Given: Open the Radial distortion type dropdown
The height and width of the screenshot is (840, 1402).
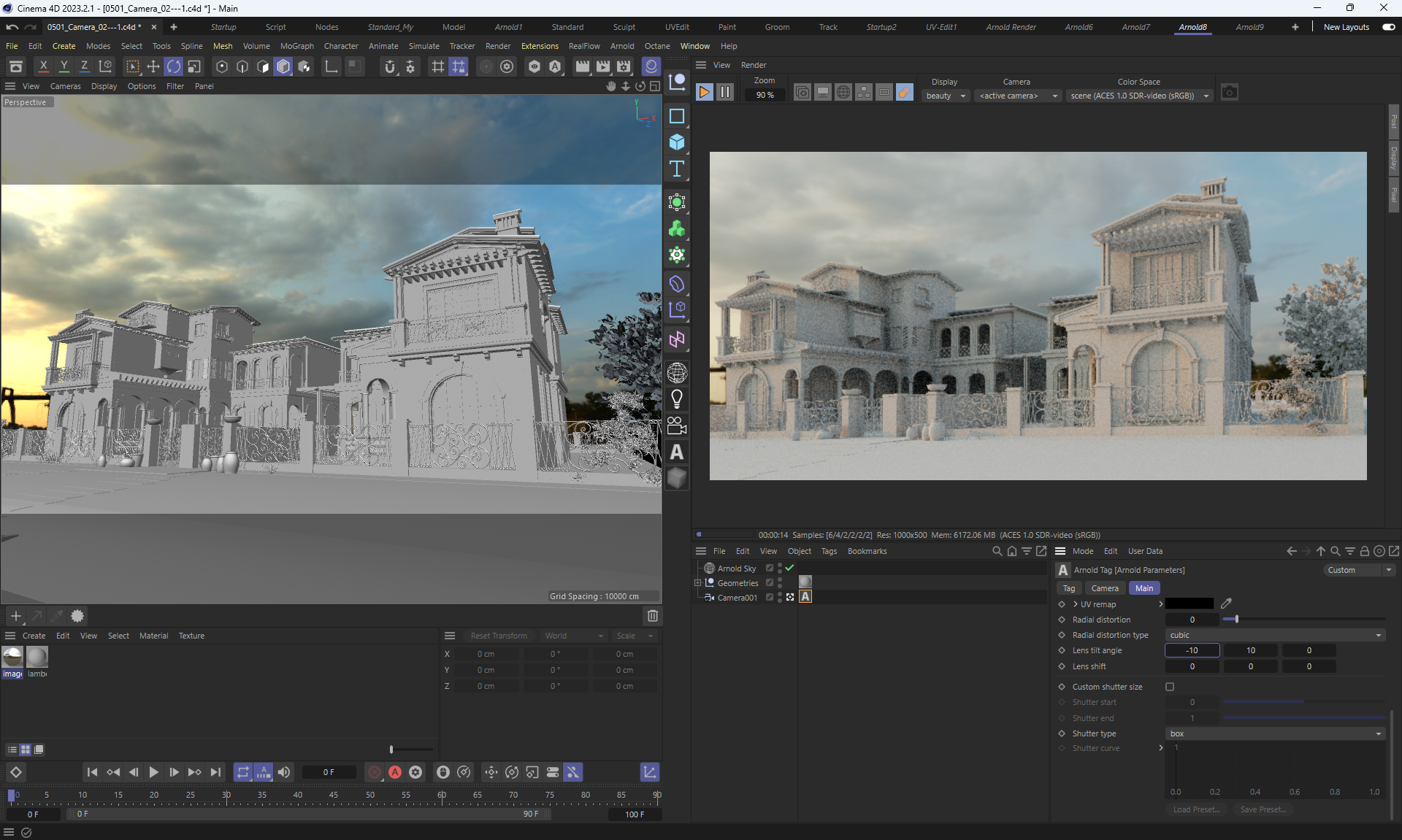Looking at the screenshot, I should 1275,635.
